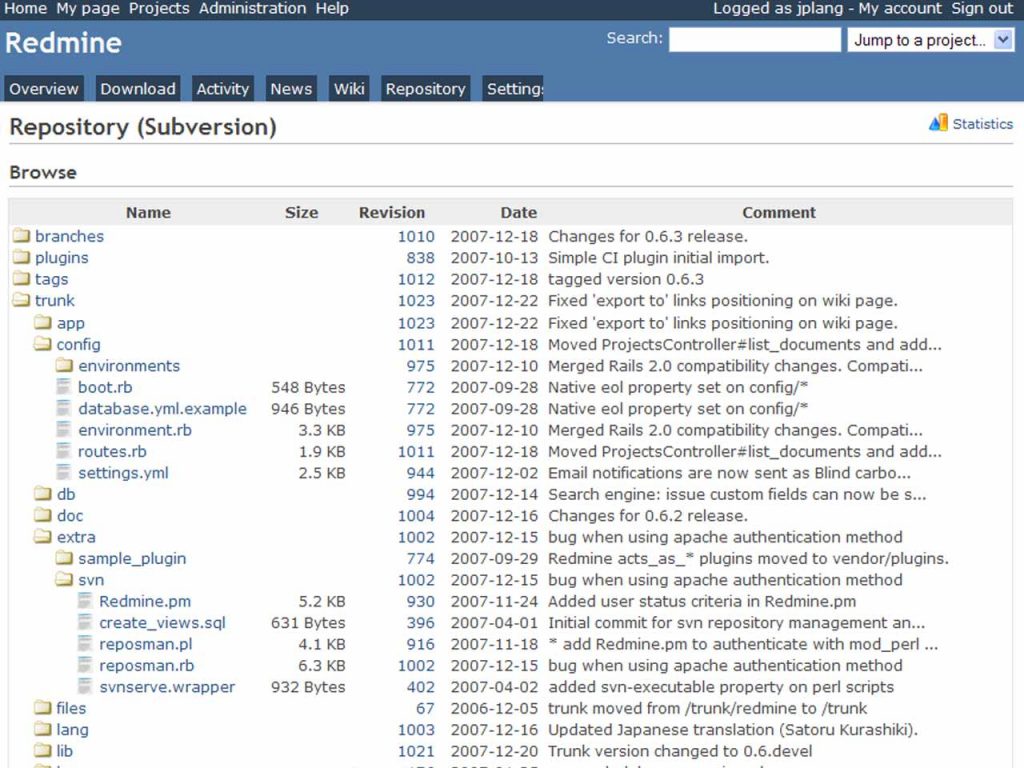Click the file icon beside database.yml.example
This screenshot has height=768, width=1024.
click(62, 409)
